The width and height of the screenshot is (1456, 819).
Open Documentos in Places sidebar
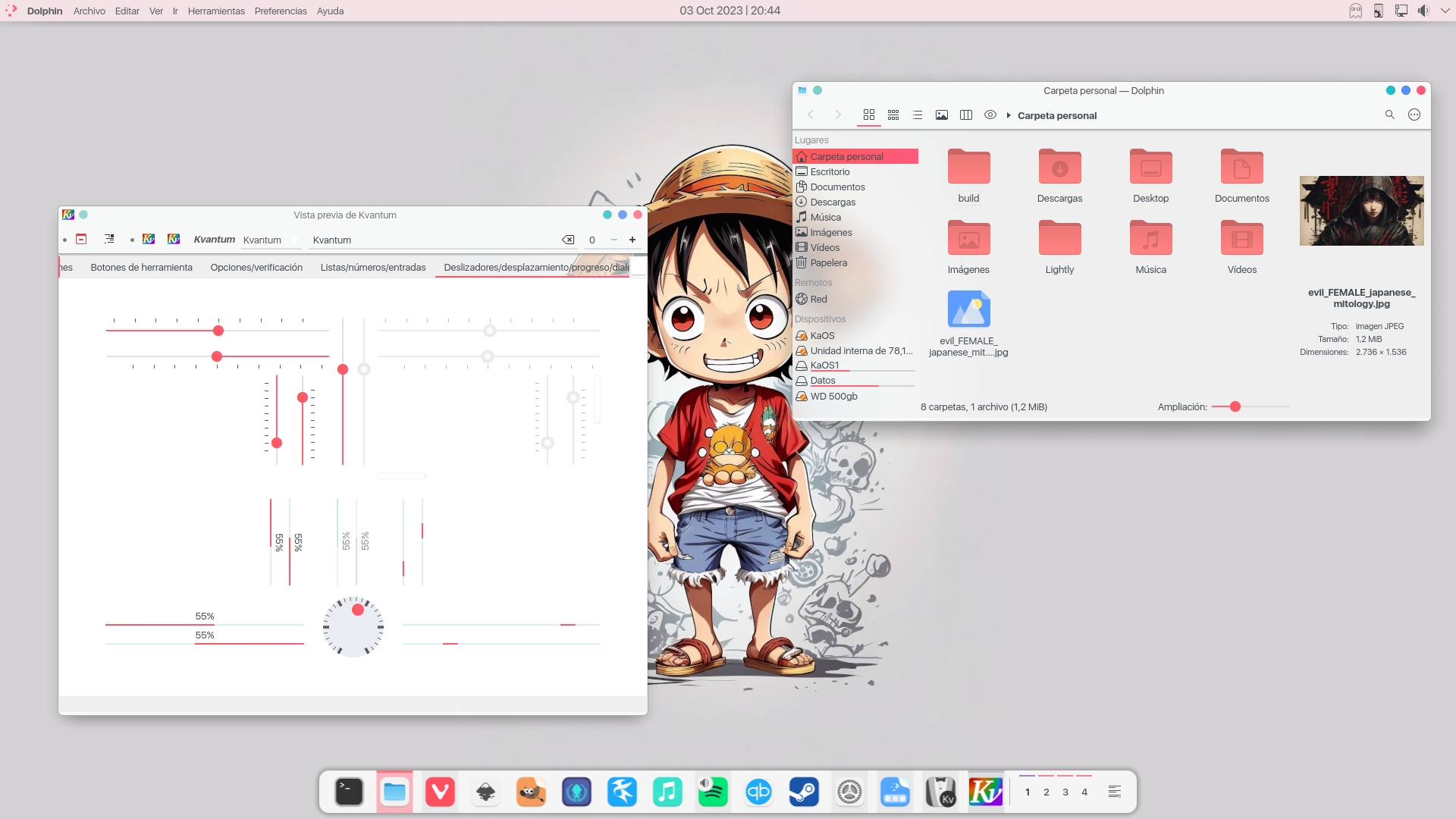[x=855, y=187]
